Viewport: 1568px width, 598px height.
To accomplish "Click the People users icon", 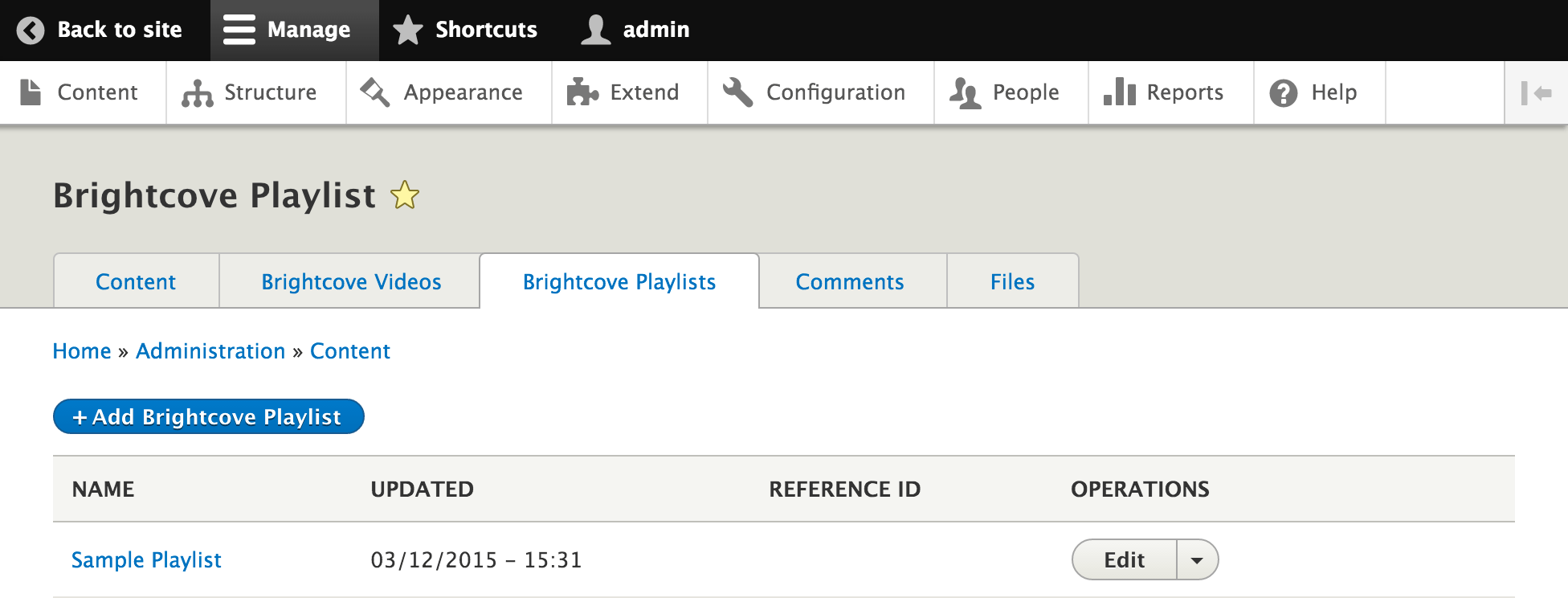I will coord(966,93).
